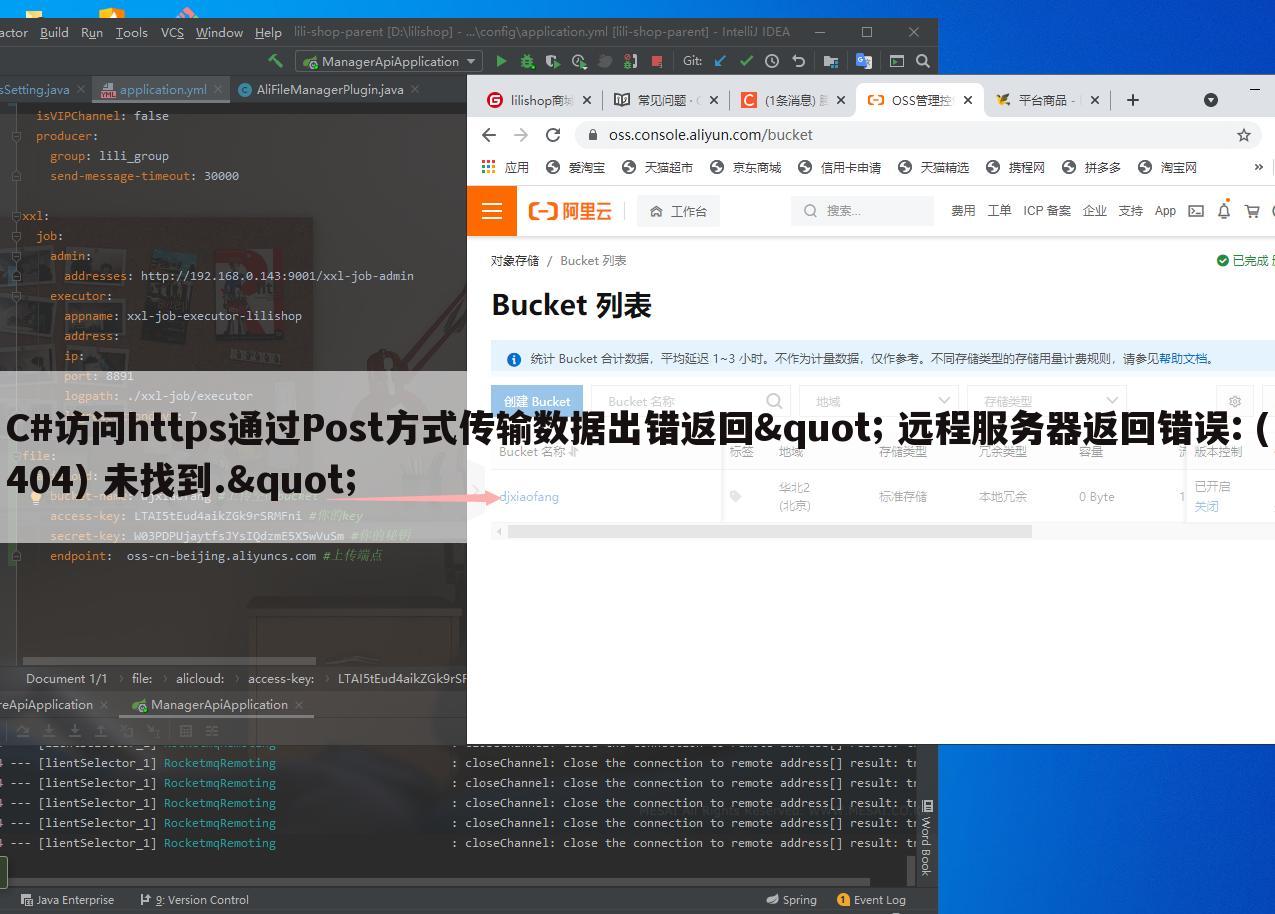Open Tools menu in IntelliJ

[132, 32]
